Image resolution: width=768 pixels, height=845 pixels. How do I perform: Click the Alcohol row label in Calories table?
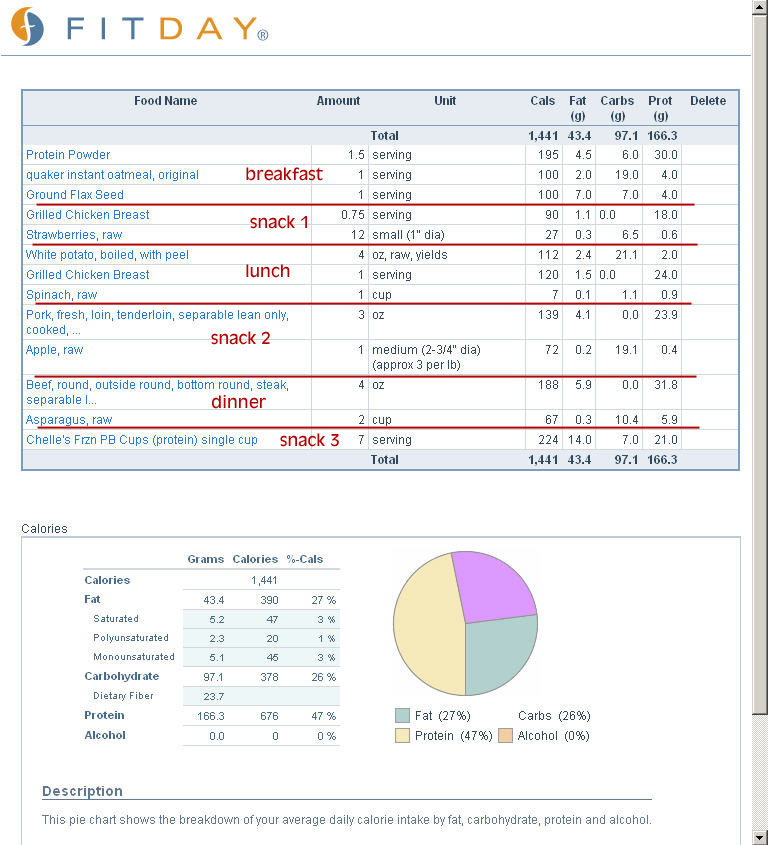[105, 736]
